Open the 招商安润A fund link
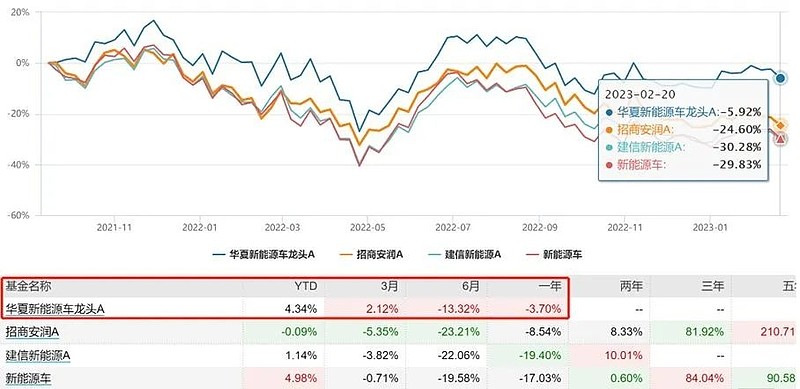This screenshot has width=800, height=389. click(x=32, y=333)
